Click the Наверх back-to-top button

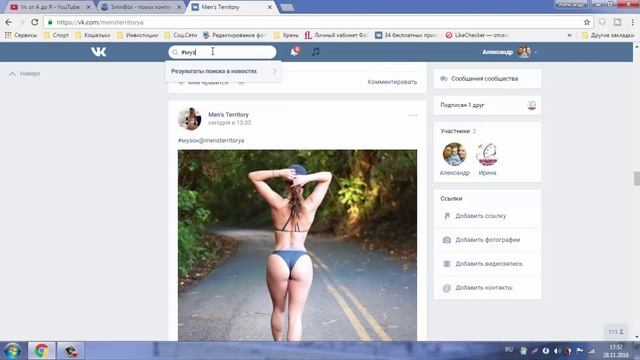pos(24,74)
